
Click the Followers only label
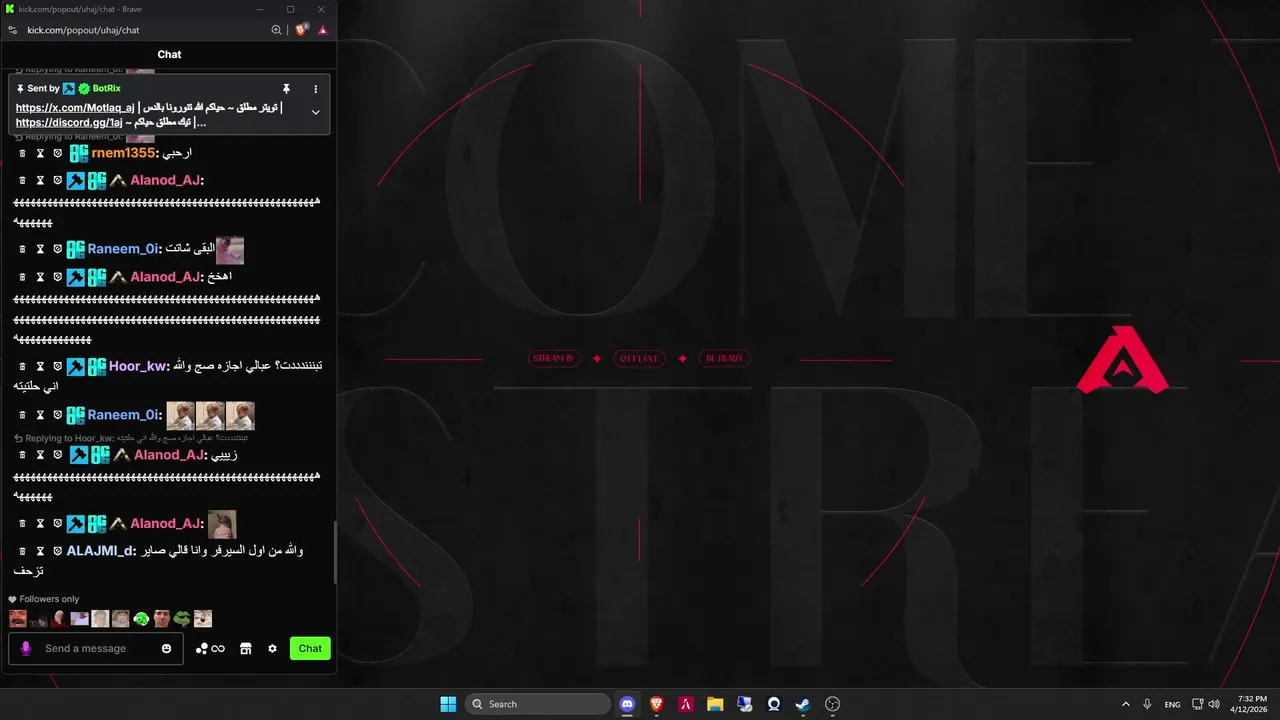pos(49,600)
